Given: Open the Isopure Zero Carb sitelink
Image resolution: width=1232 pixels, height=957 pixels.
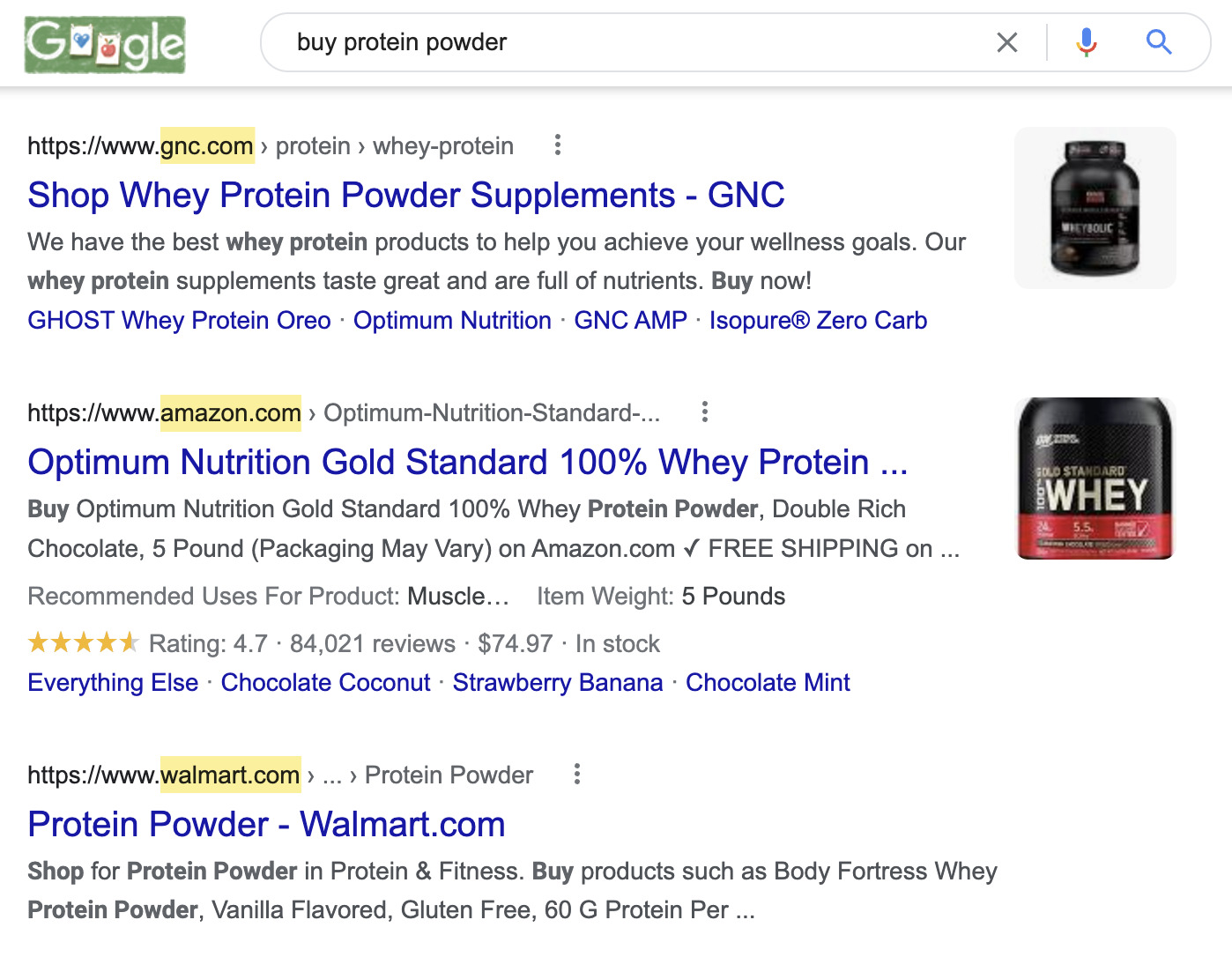Looking at the screenshot, I should [x=818, y=321].
